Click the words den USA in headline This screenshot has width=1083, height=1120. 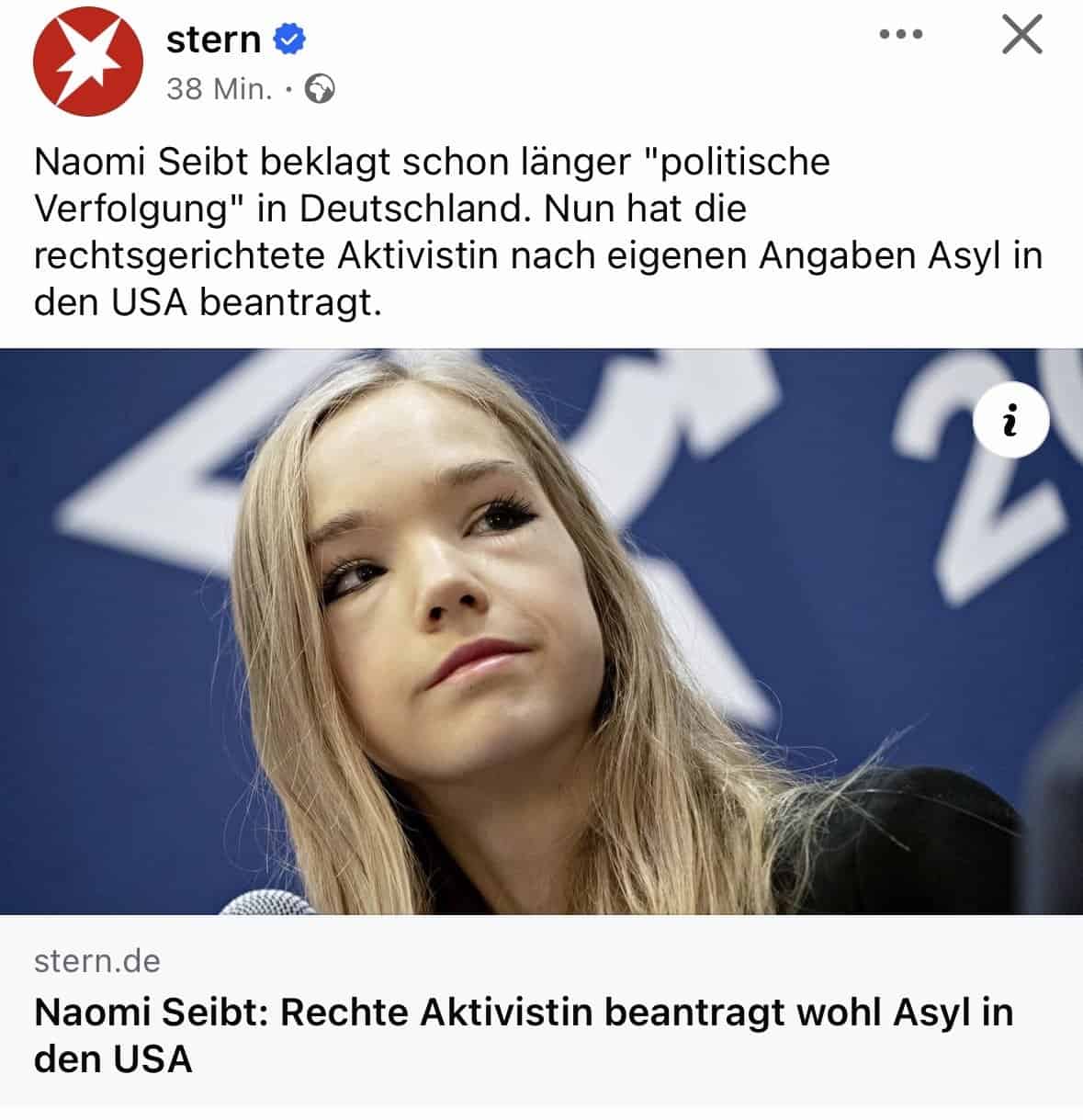point(113,1059)
